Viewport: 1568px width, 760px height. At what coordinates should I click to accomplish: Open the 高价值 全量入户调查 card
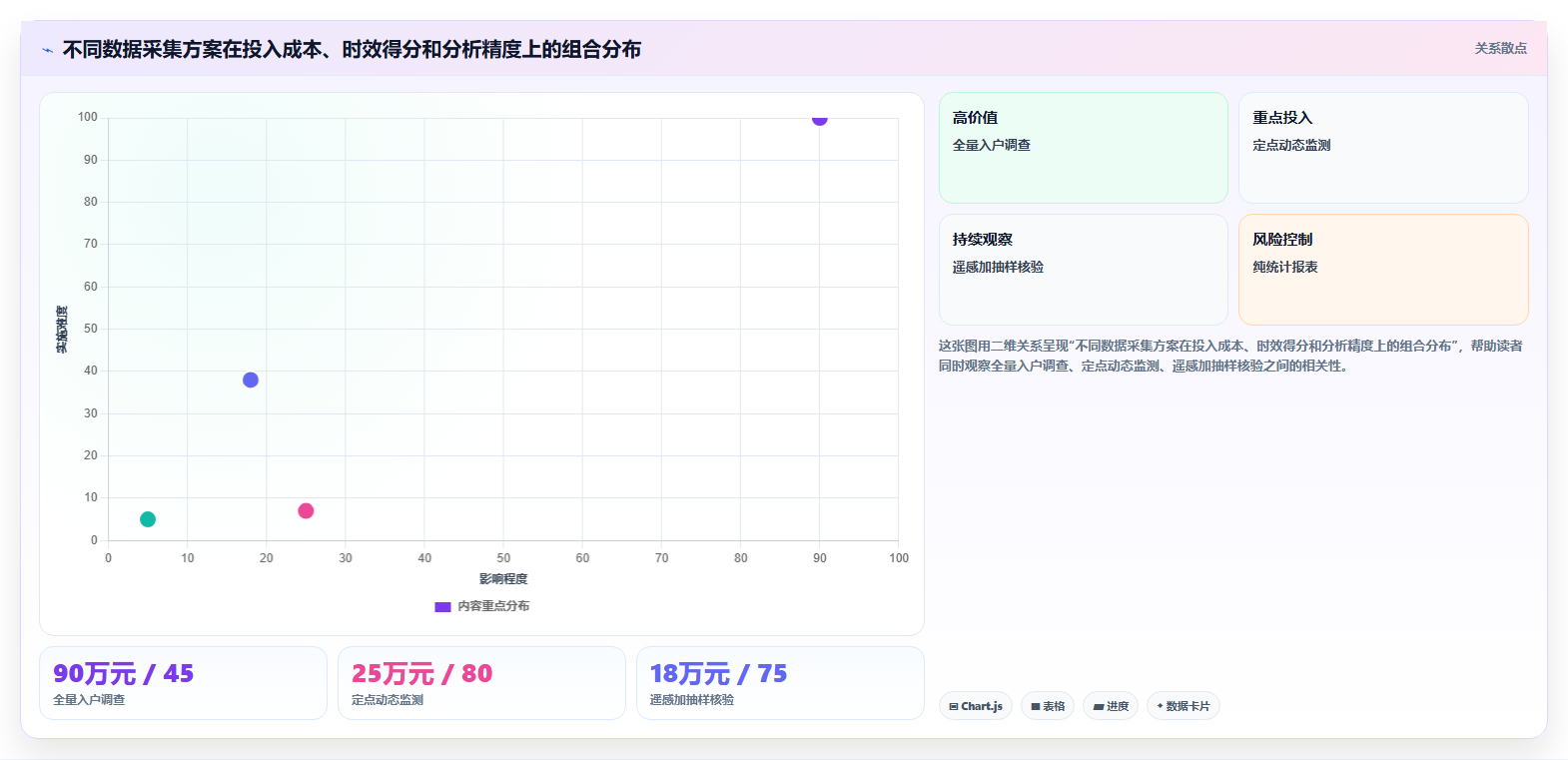tap(1083, 148)
